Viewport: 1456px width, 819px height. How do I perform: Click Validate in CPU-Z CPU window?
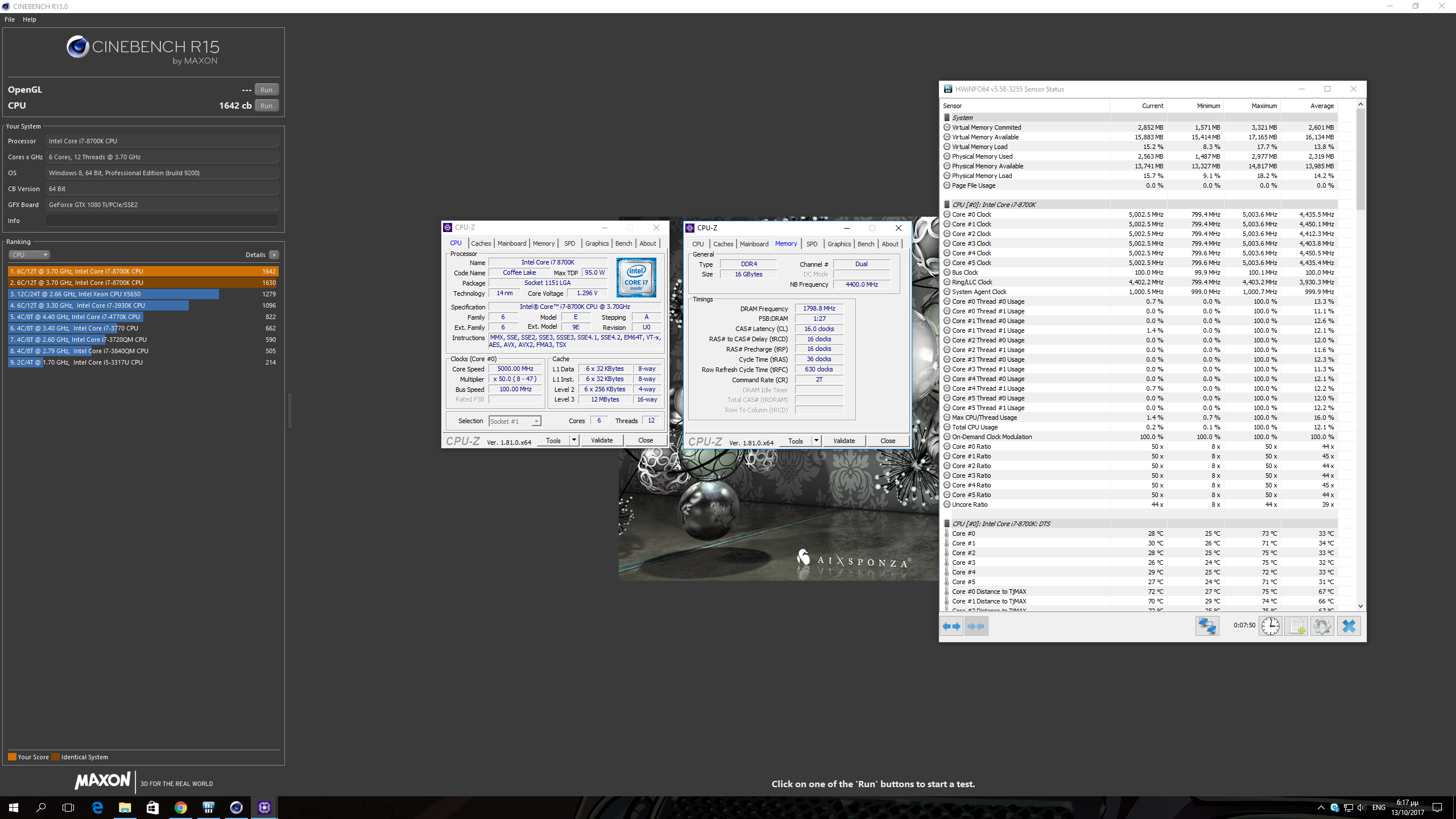tap(602, 440)
